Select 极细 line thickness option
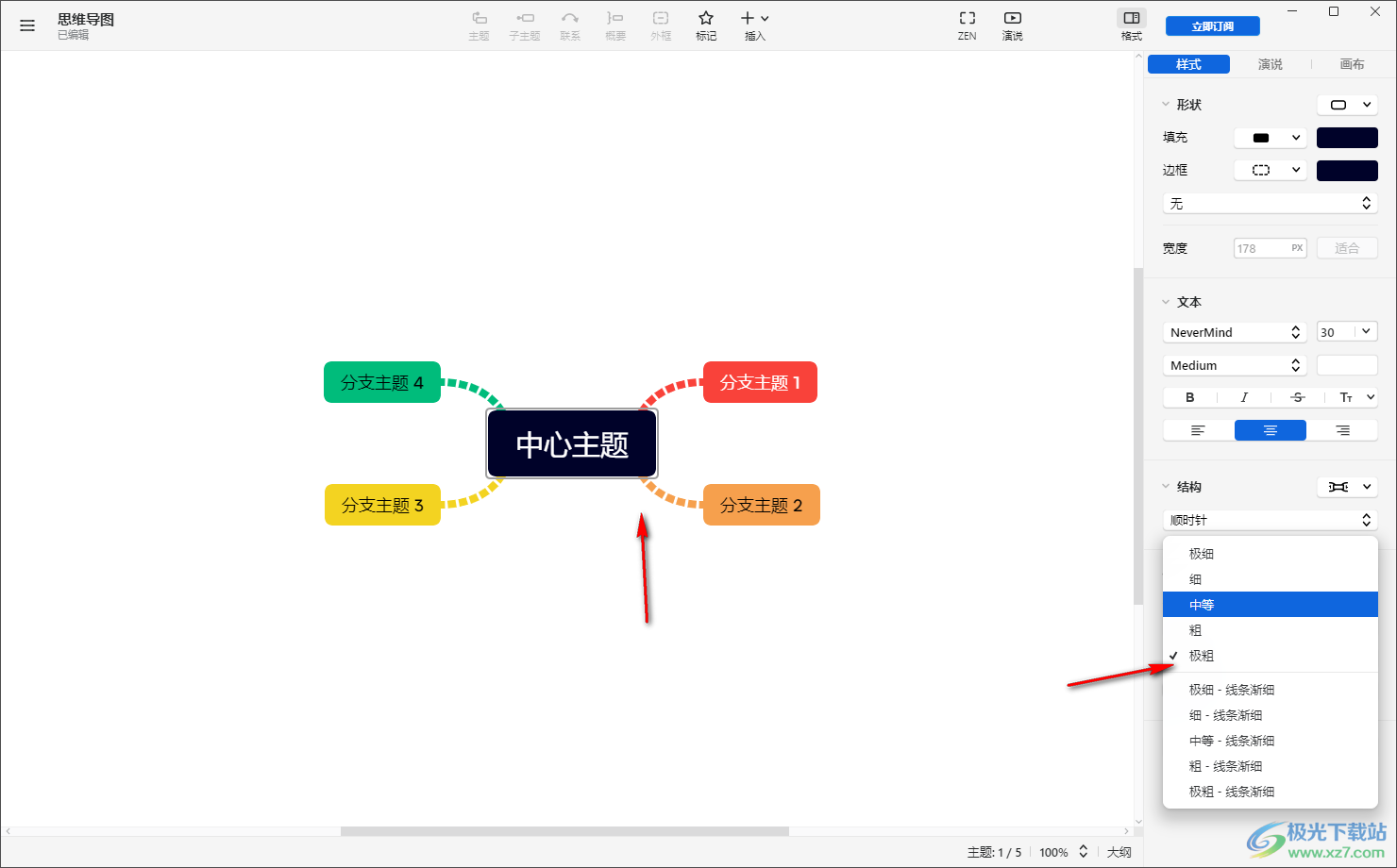1397x868 pixels. (1271, 554)
